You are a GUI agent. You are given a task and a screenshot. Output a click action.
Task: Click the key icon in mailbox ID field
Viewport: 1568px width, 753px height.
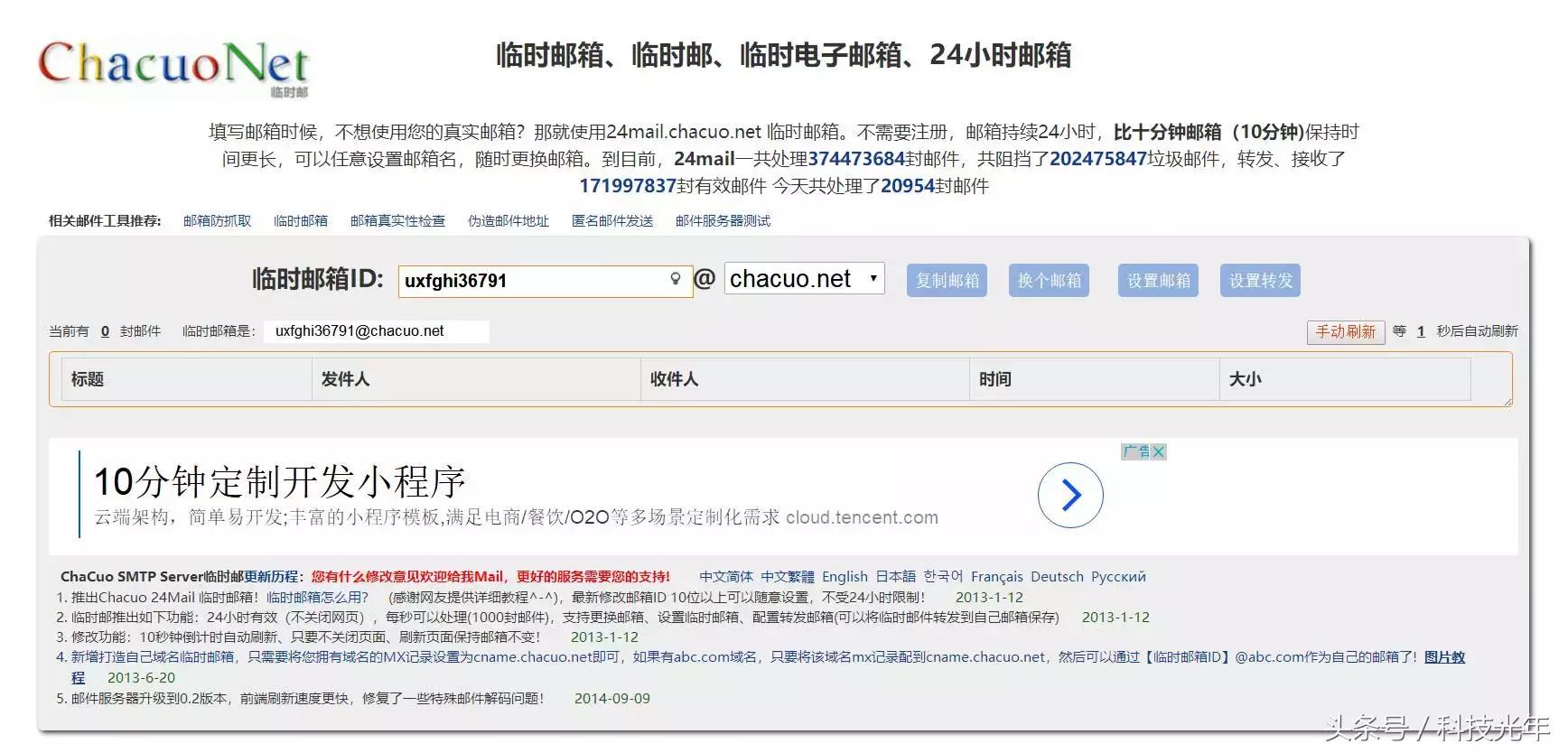pos(675,279)
